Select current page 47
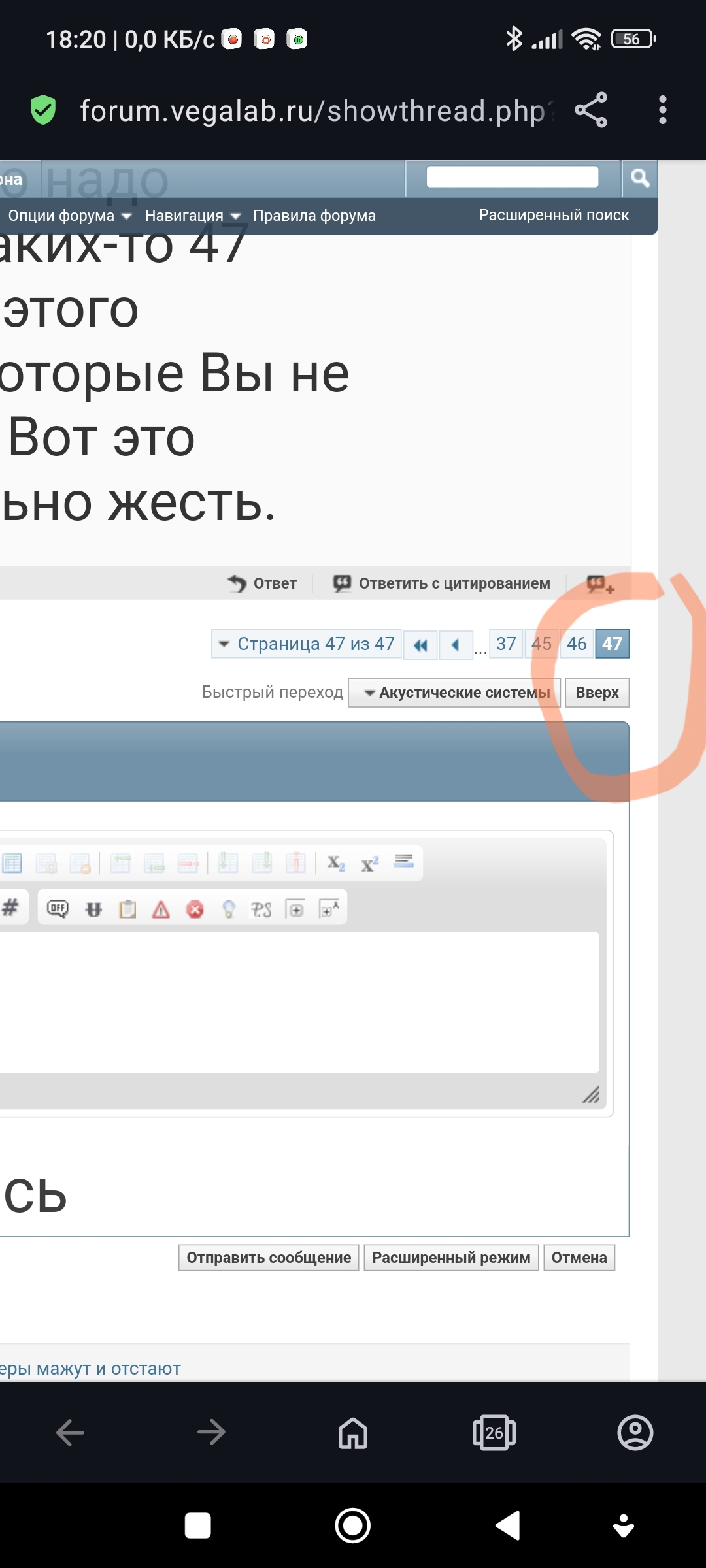706x1568 pixels. [x=613, y=644]
